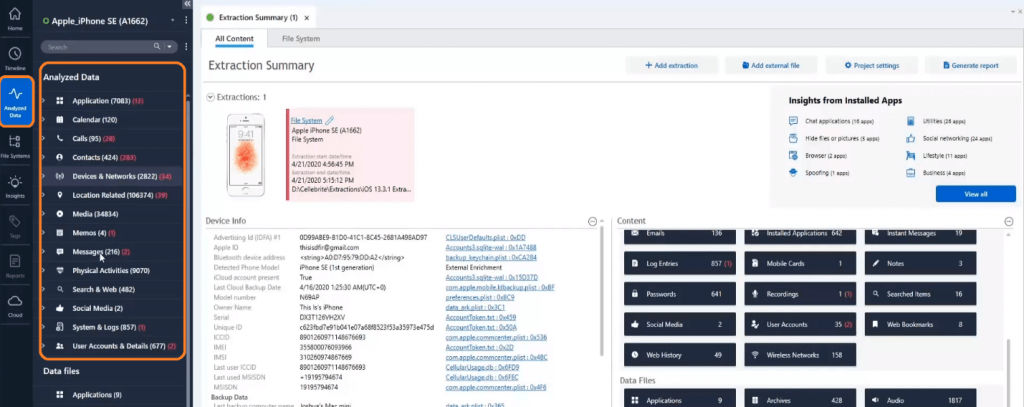Collapse the Extractions: 1 section

(x=210, y=97)
